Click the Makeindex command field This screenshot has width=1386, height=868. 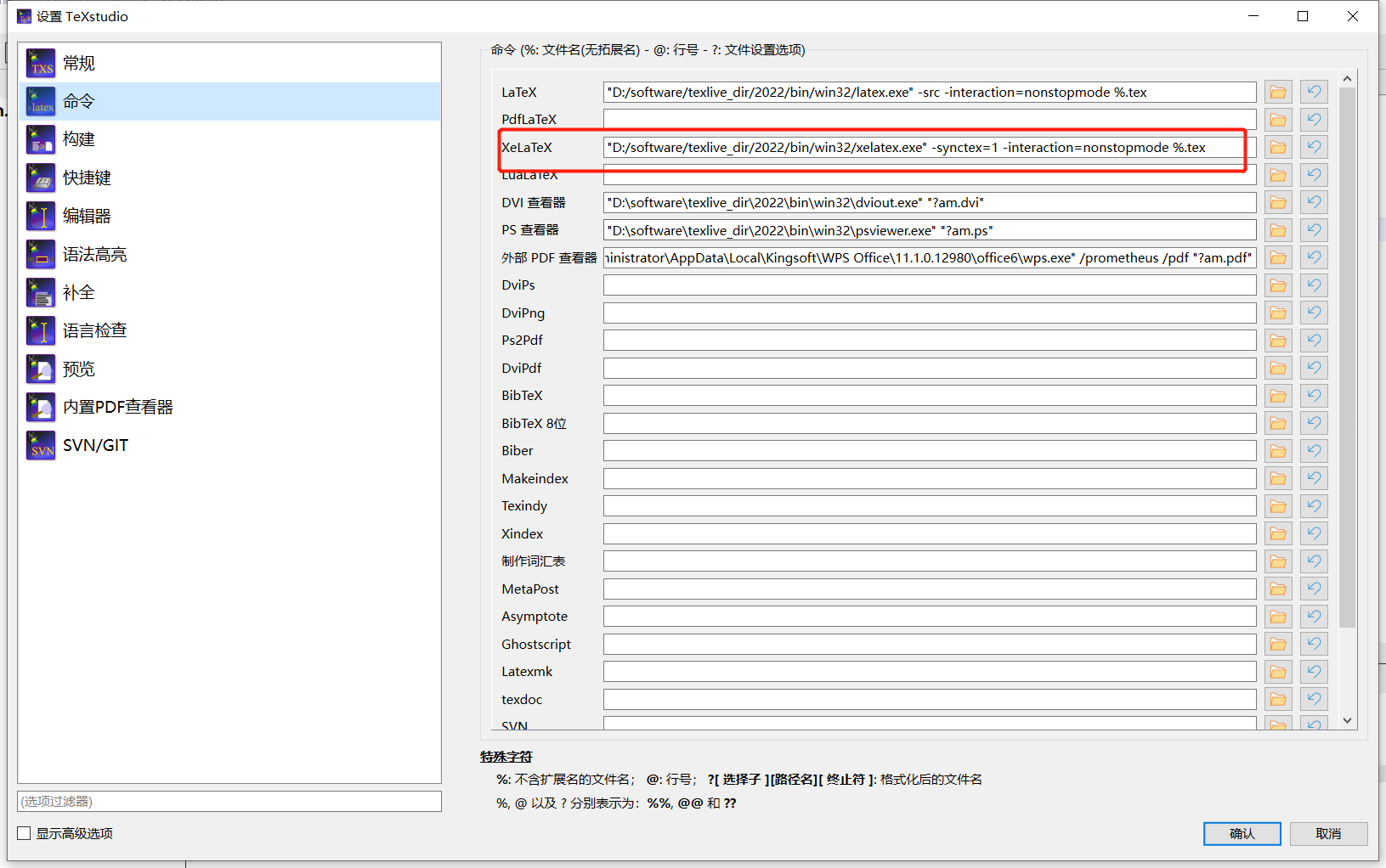coord(930,478)
